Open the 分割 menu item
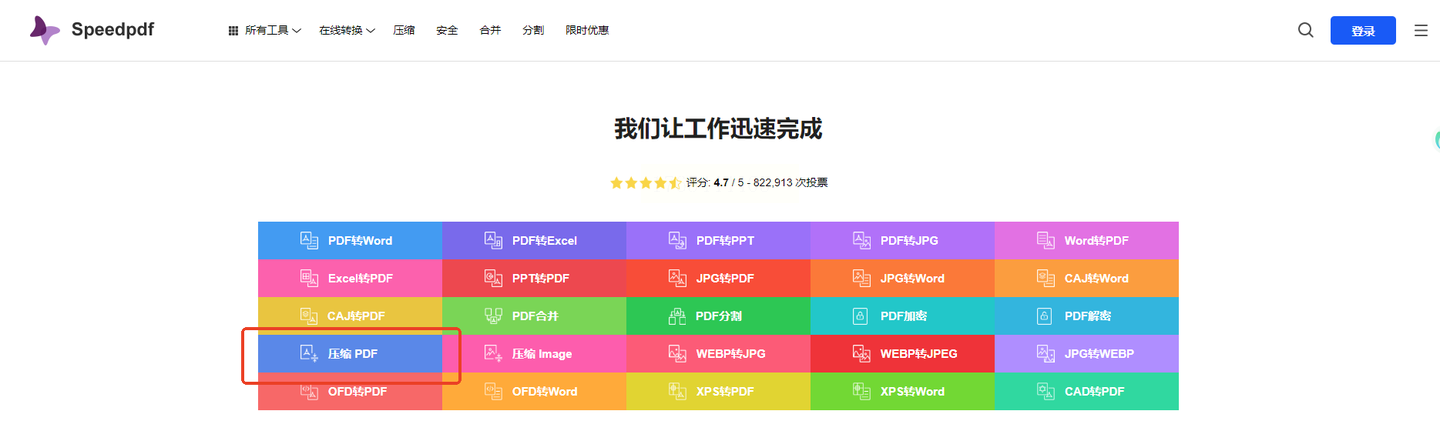Image resolution: width=1440 pixels, height=441 pixels. tap(533, 31)
